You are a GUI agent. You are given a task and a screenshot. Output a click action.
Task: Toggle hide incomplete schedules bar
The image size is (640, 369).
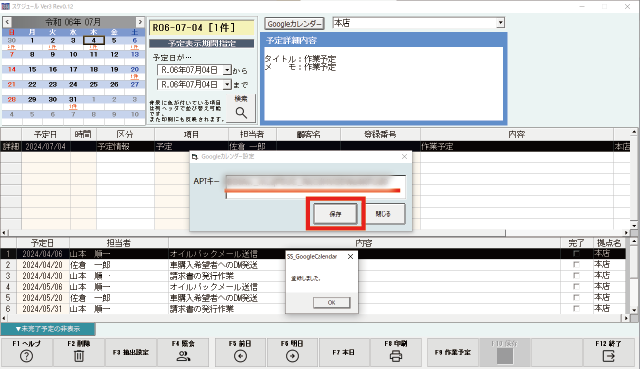48,329
